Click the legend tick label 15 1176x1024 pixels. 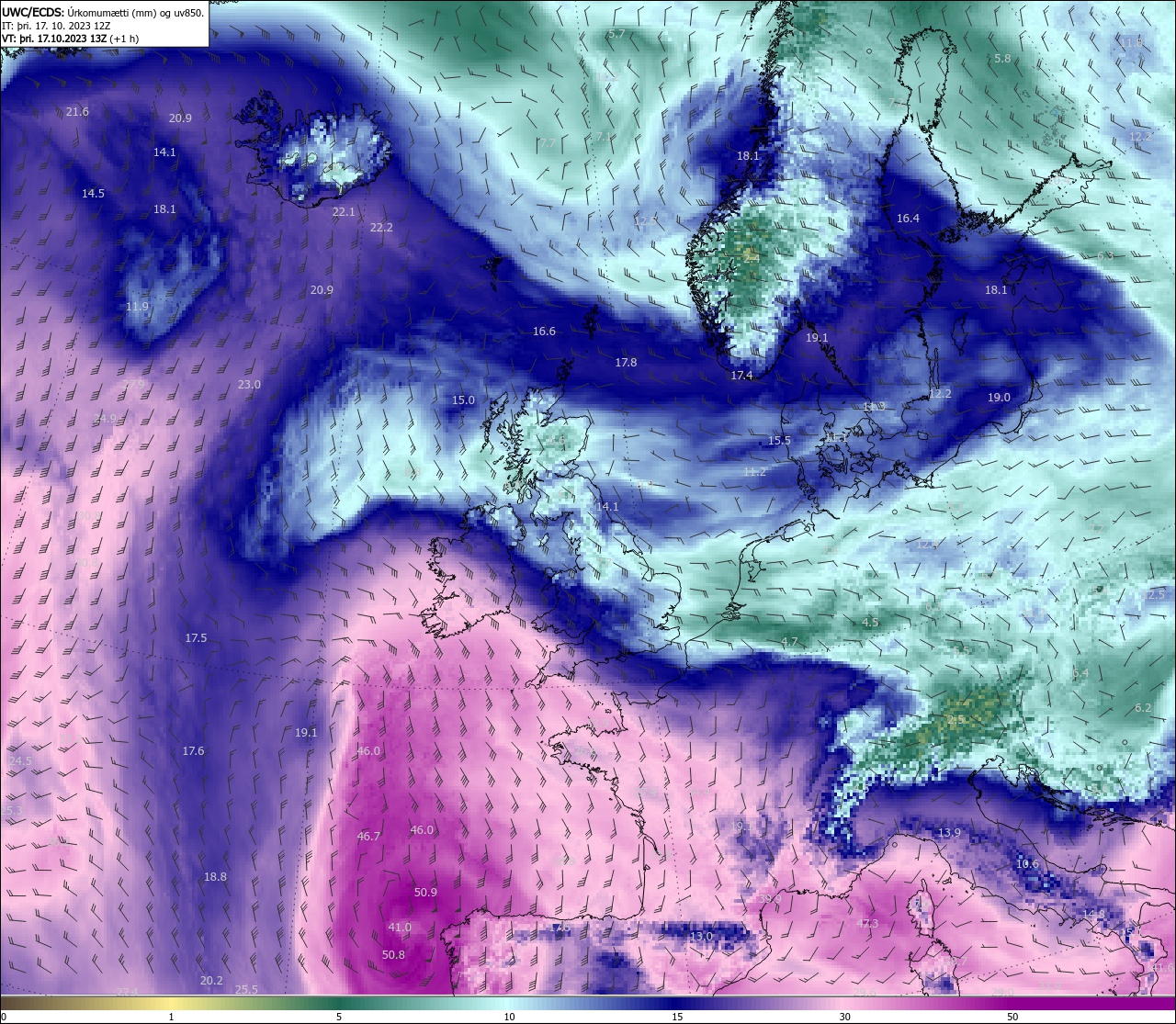(x=677, y=1017)
